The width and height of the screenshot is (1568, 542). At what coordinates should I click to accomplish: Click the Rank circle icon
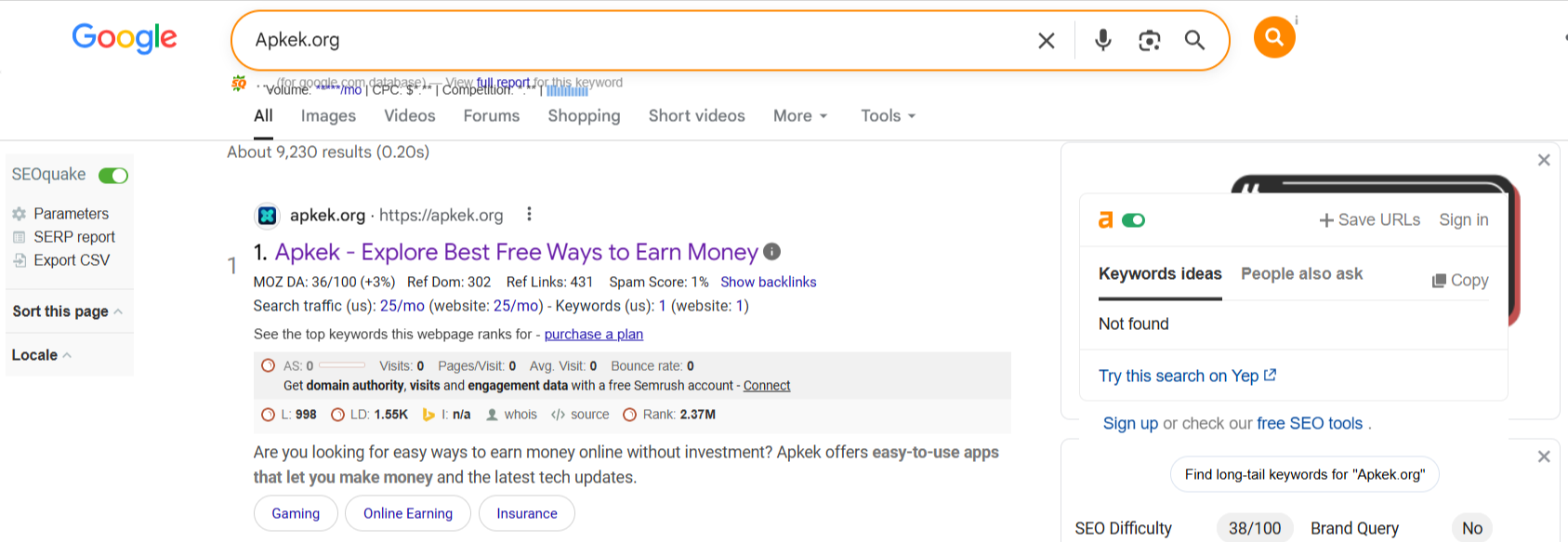629,415
